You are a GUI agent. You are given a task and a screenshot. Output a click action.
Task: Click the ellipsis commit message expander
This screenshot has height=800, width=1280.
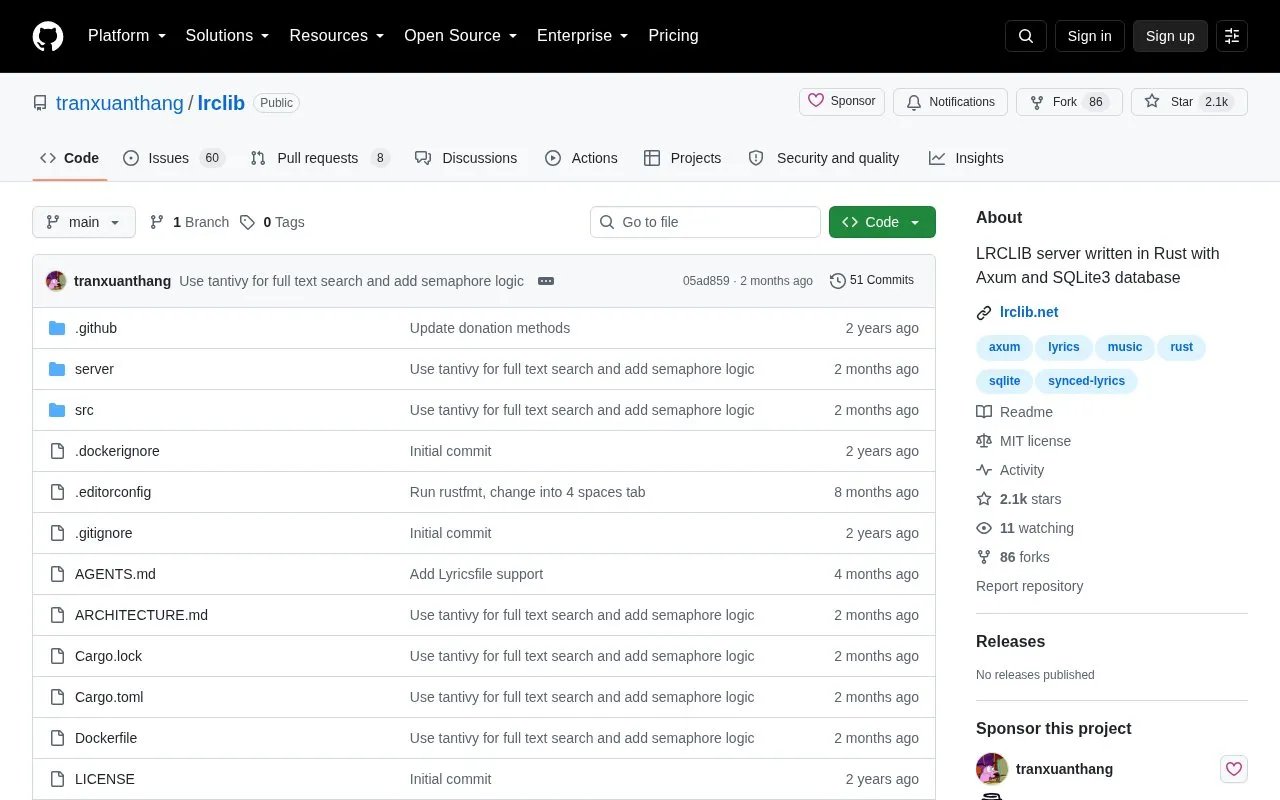point(546,281)
